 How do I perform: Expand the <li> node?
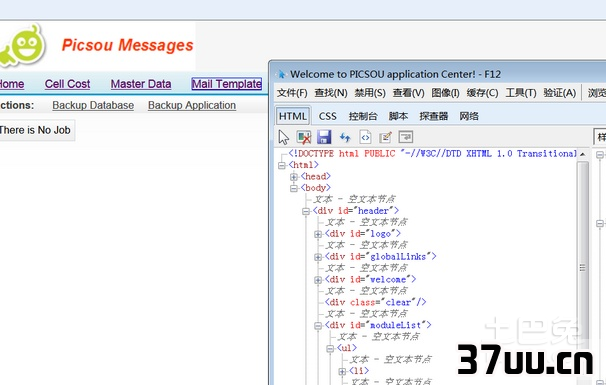(x=342, y=371)
